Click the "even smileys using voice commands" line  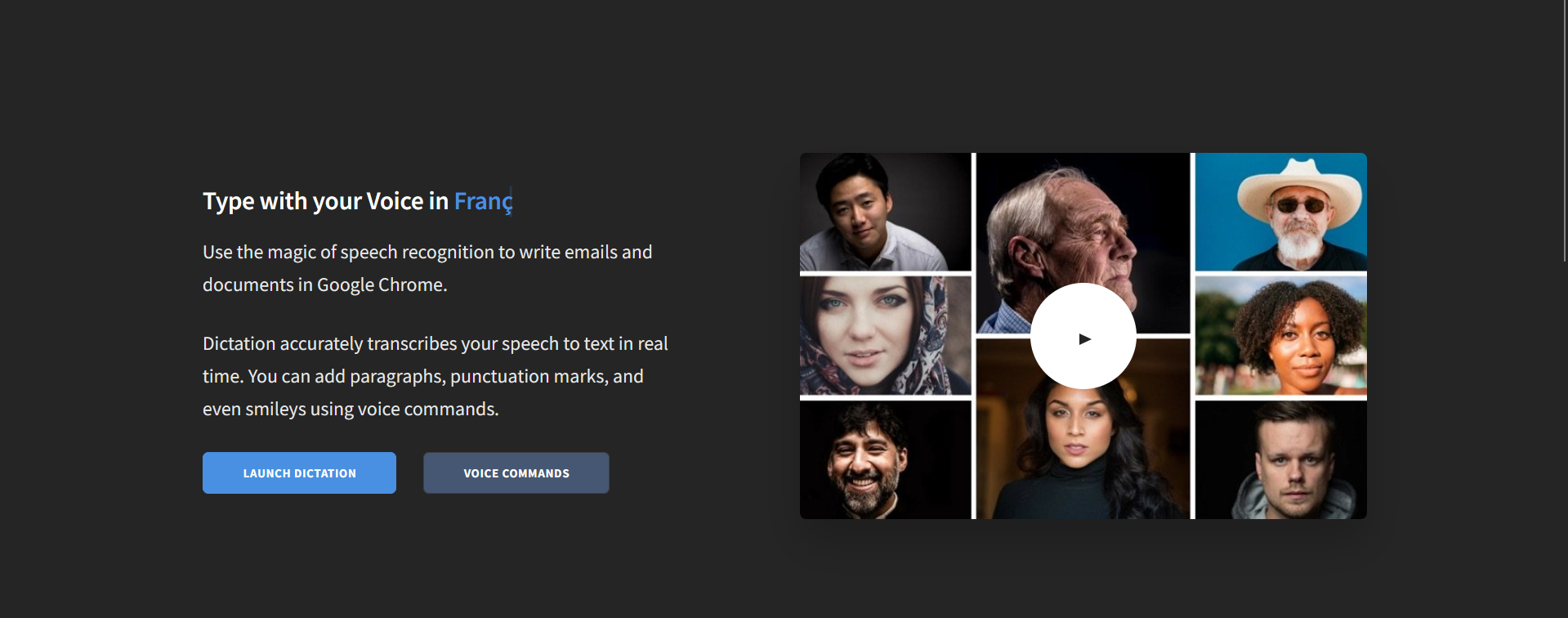(350, 410)
